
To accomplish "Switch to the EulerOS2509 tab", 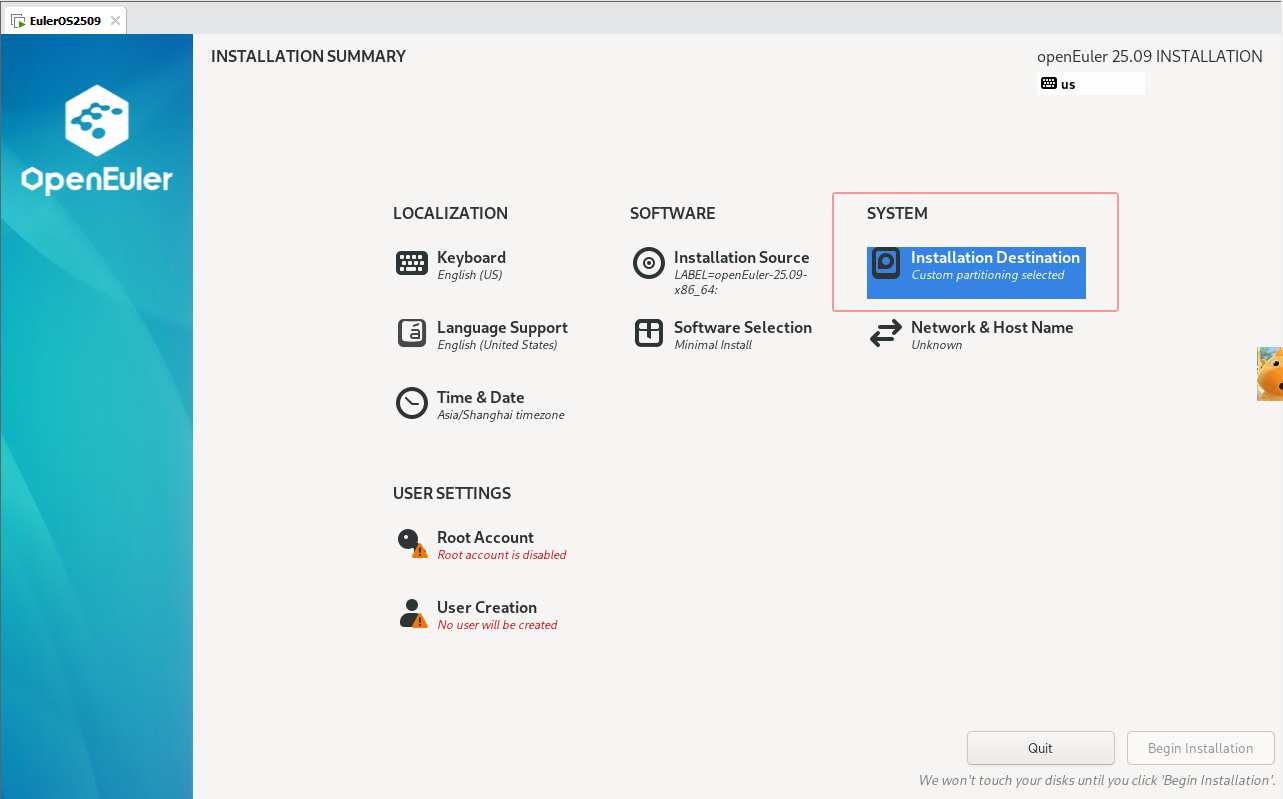I will (x=65, y=21).
